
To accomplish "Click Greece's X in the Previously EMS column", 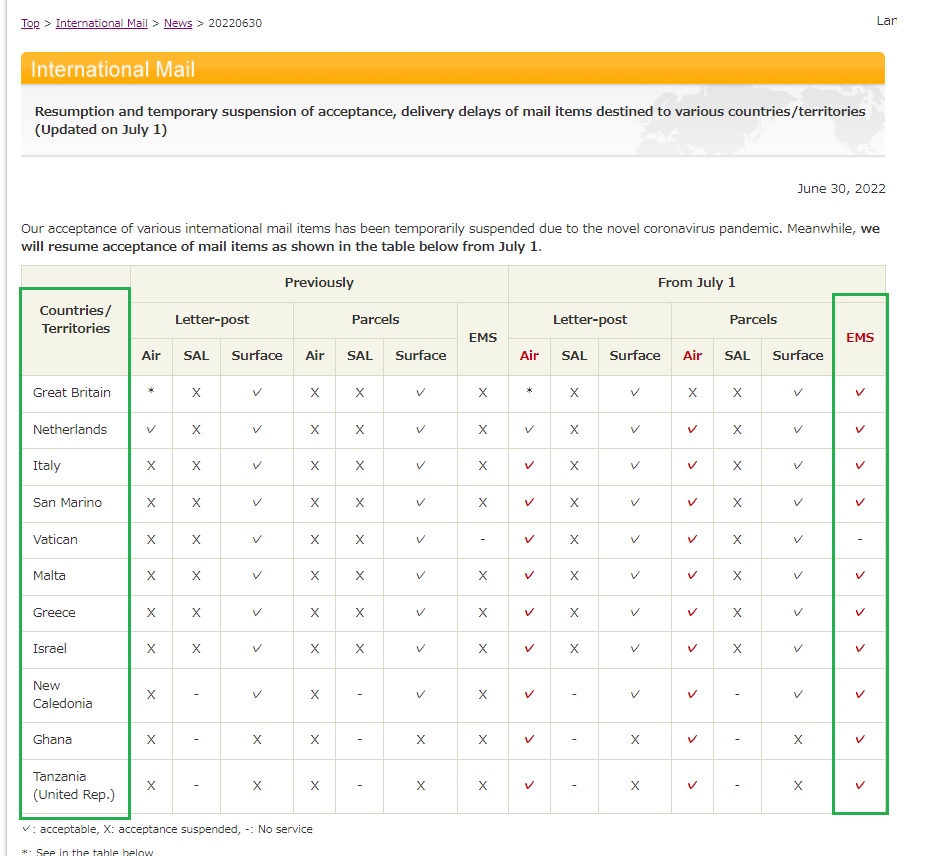I will click(x=482, y=613).
